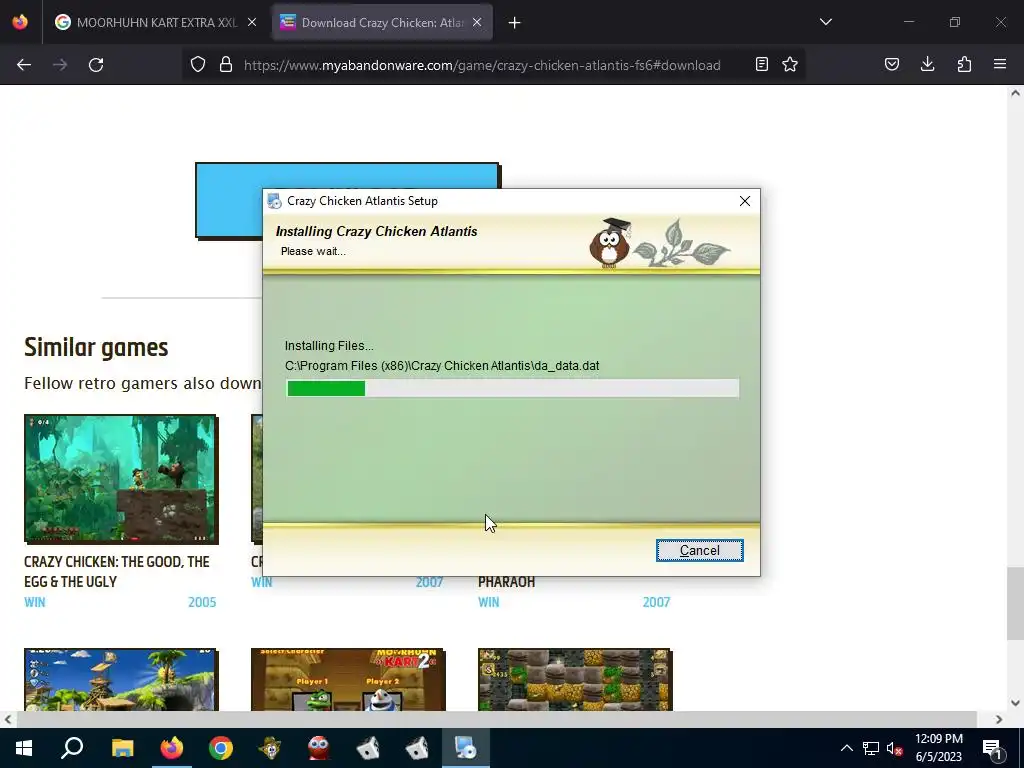Viewport: 1024px width, 768px height.
Task: Open the tracking protection shield
Action: (198, 65)
